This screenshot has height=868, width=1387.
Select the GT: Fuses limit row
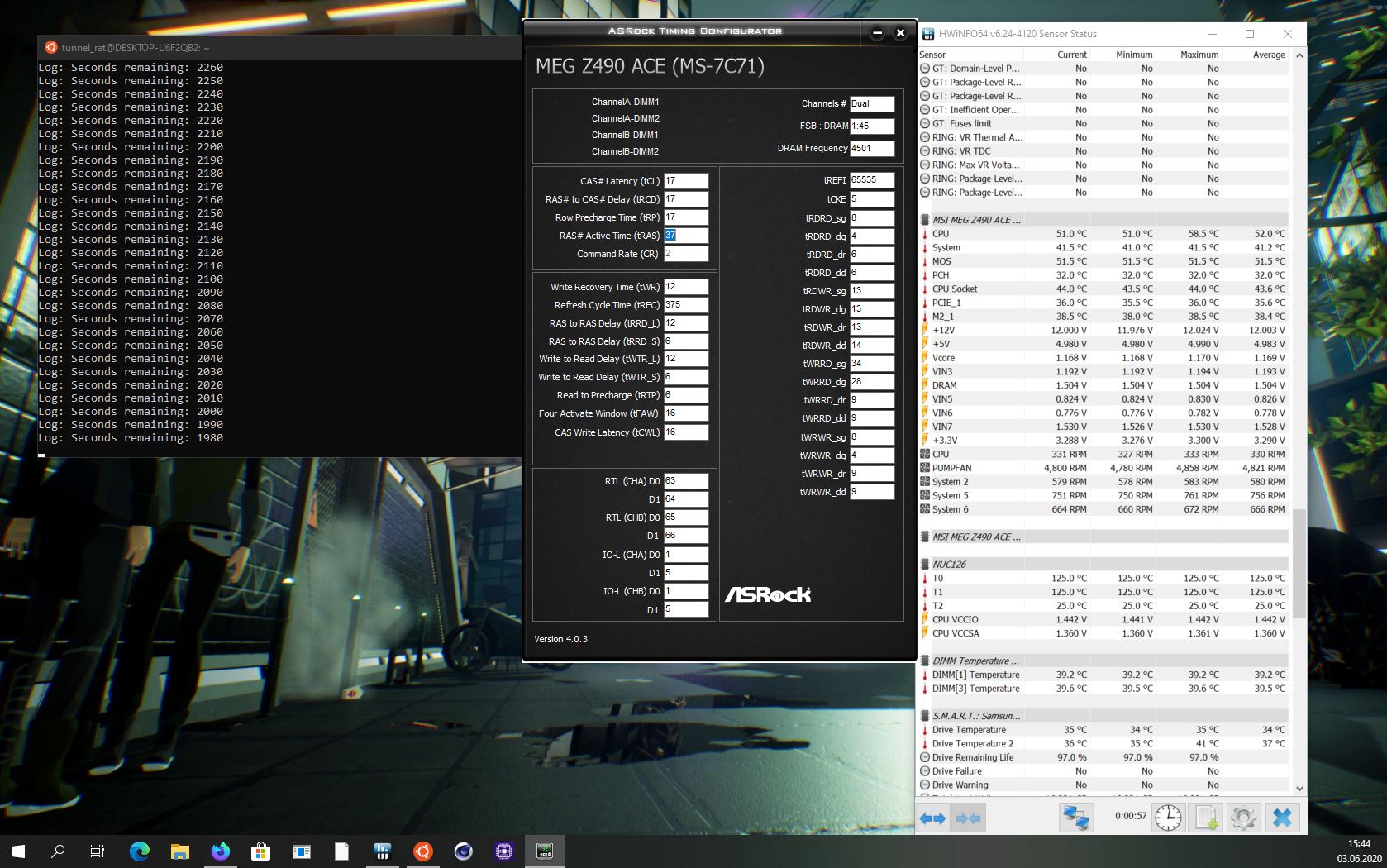click(x=1103, y=124)
